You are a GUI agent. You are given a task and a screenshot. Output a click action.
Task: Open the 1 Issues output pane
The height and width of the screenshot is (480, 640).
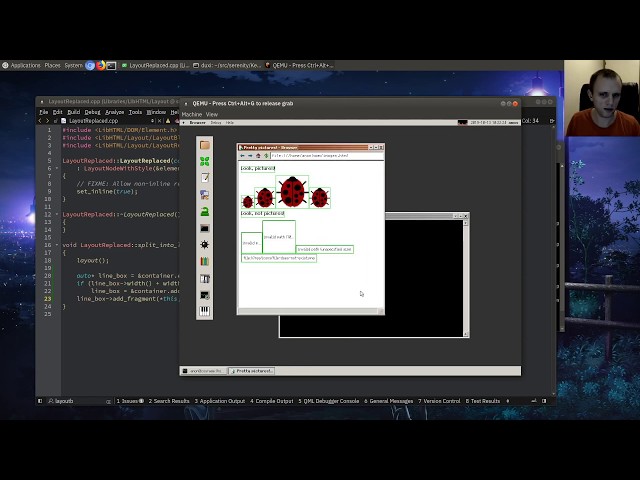(130, 401)
